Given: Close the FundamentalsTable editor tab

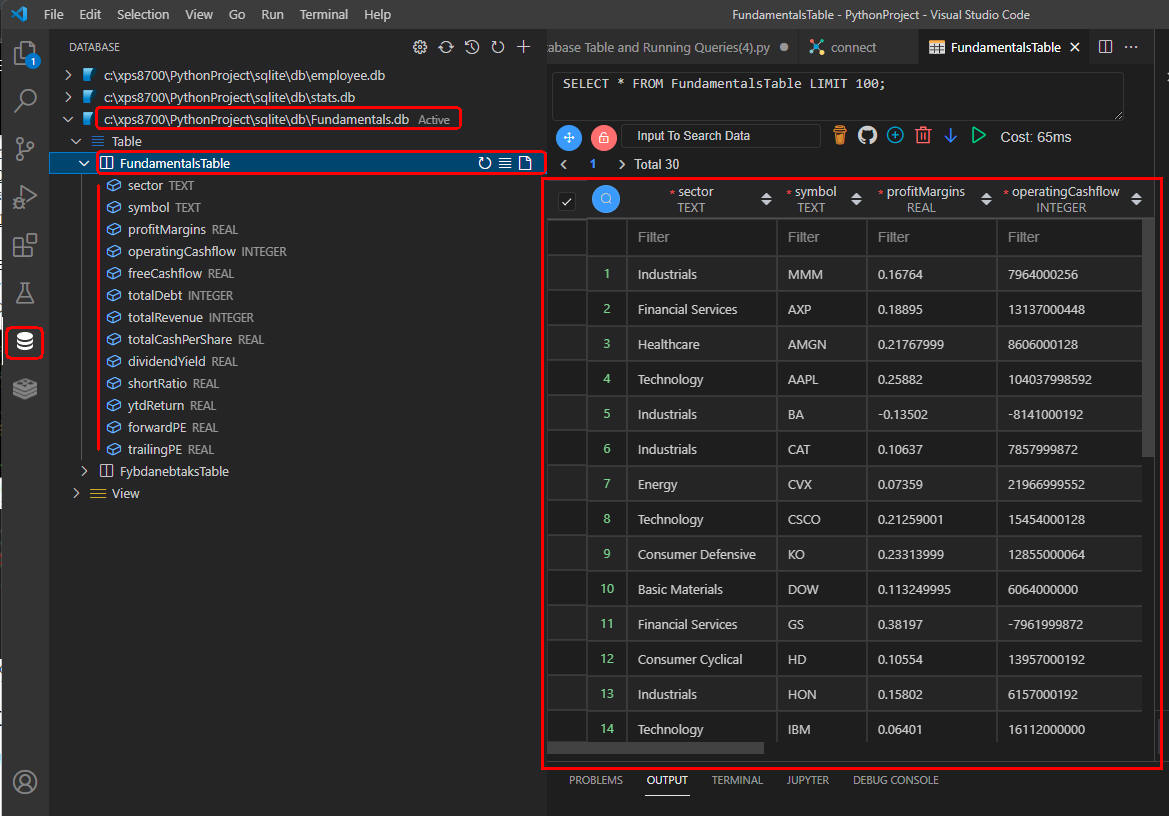Looking at the screenshot, I should click(1074, 47).
